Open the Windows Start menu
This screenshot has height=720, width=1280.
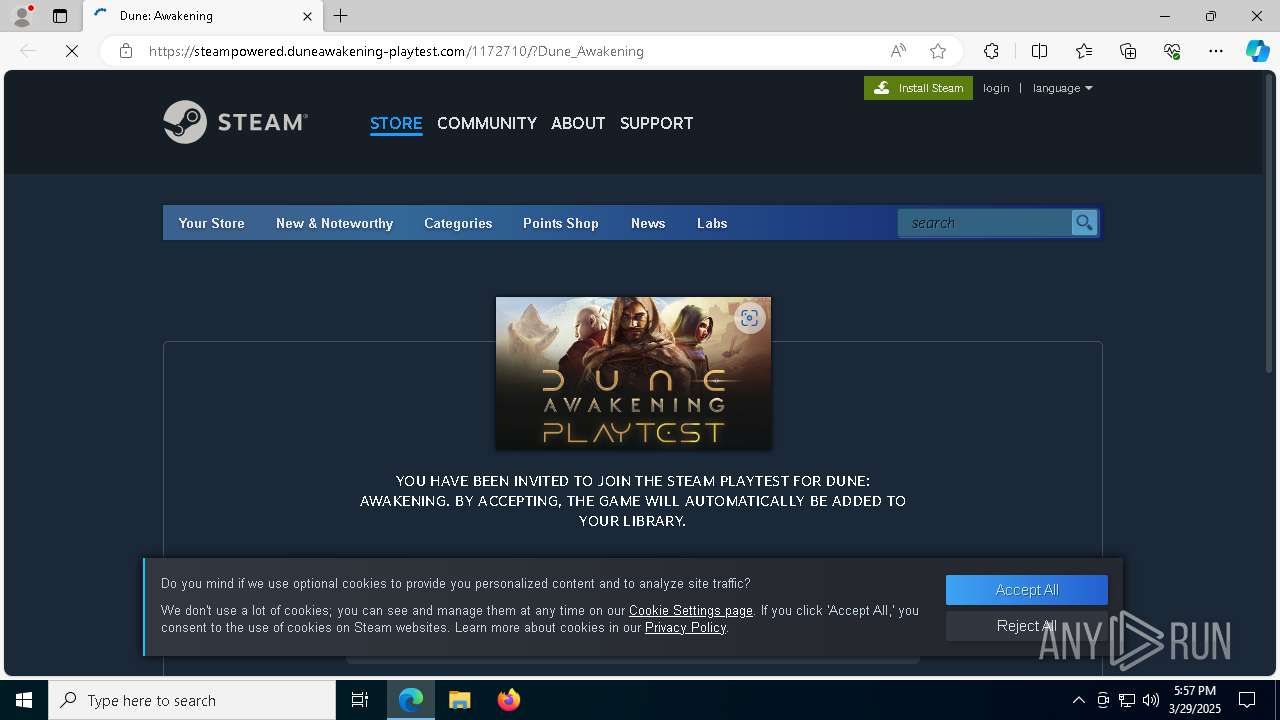pyautogui.click(x=24, y=700)
